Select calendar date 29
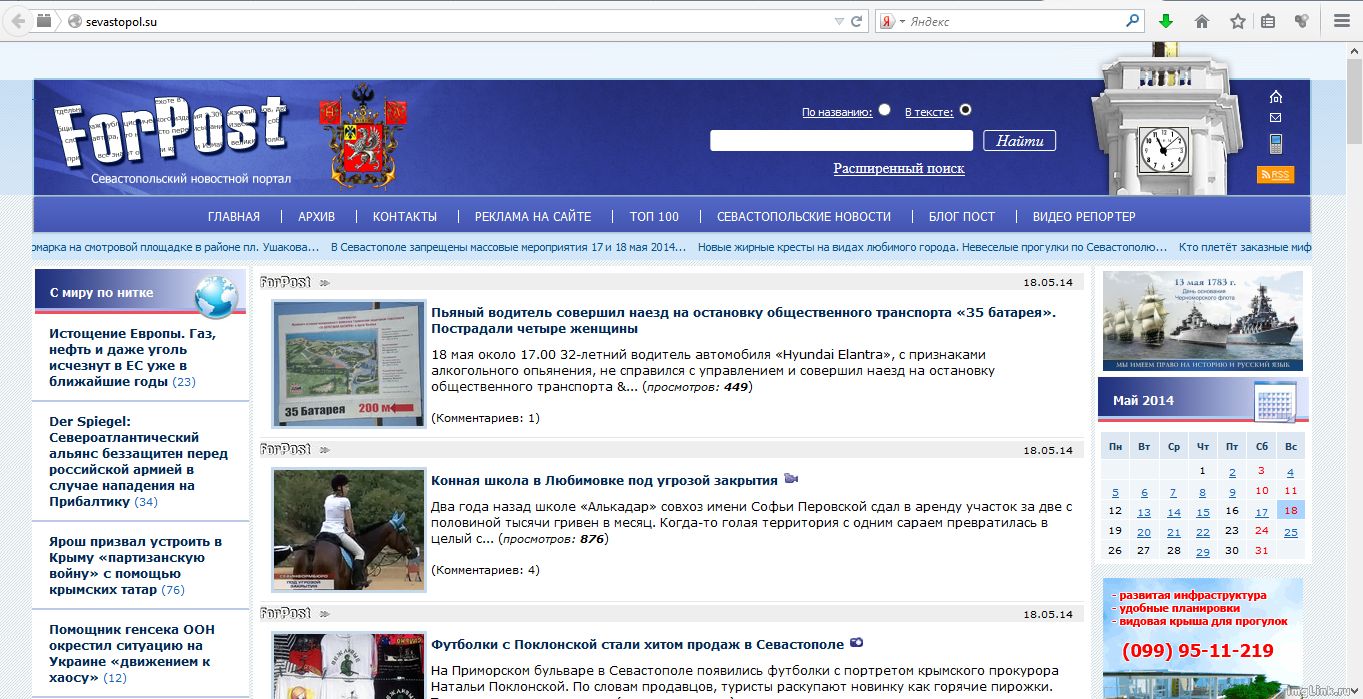 coord(1202,552)
